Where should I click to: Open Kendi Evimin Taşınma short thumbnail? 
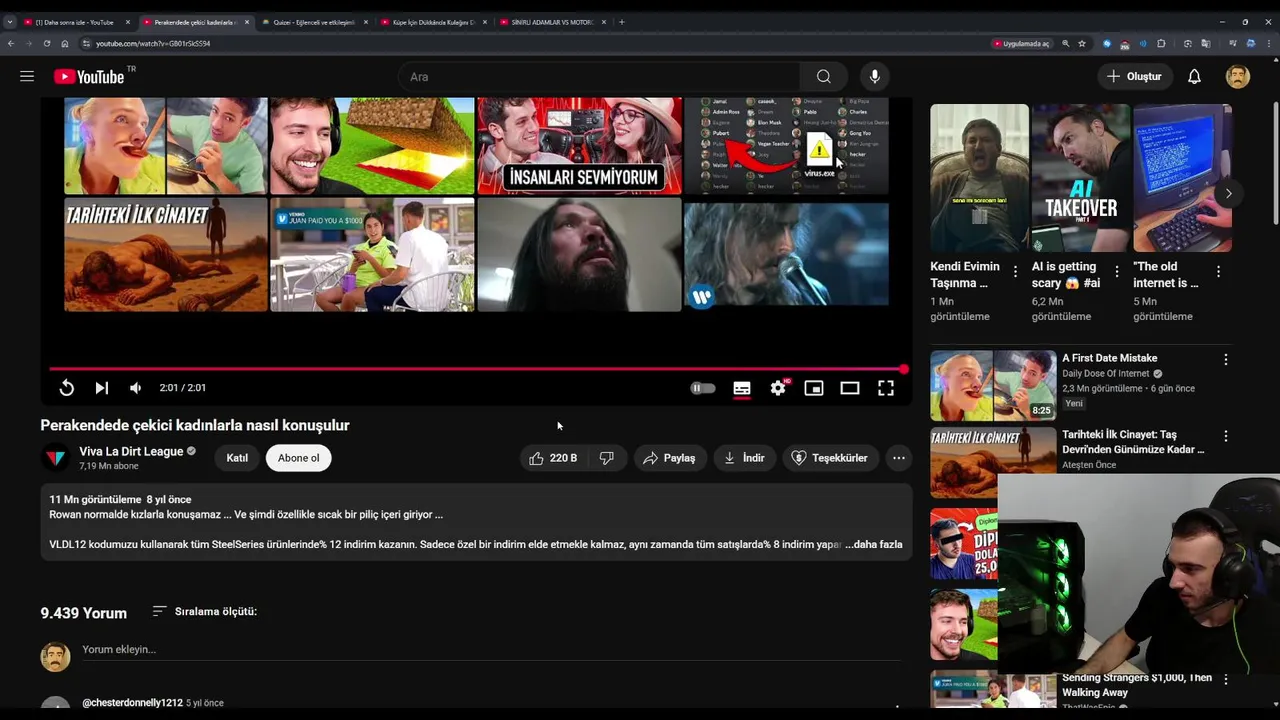click(x=979, y=178)
